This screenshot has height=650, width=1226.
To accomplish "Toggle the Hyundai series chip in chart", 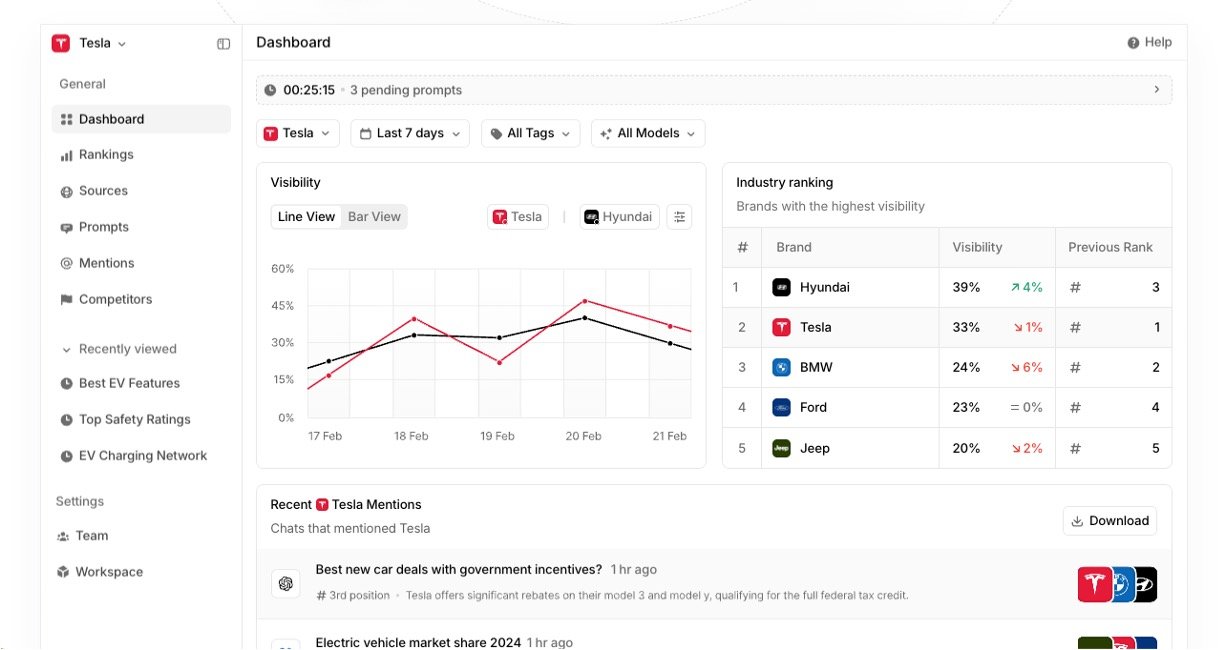I will click(x=619, y=217).
